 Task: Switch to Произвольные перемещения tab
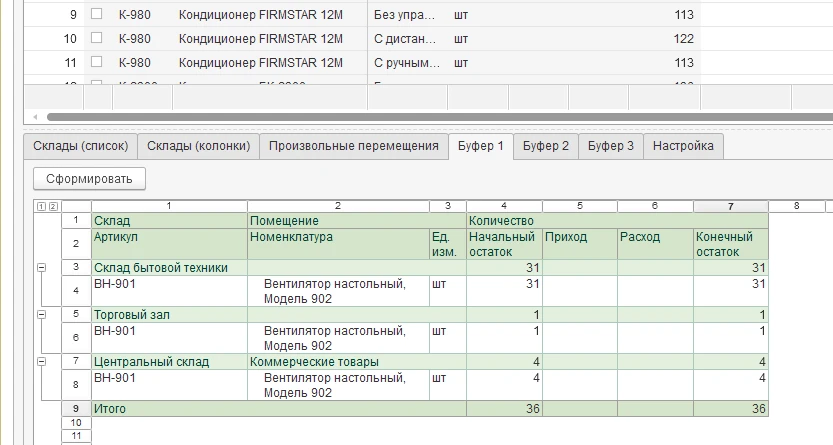354,146
